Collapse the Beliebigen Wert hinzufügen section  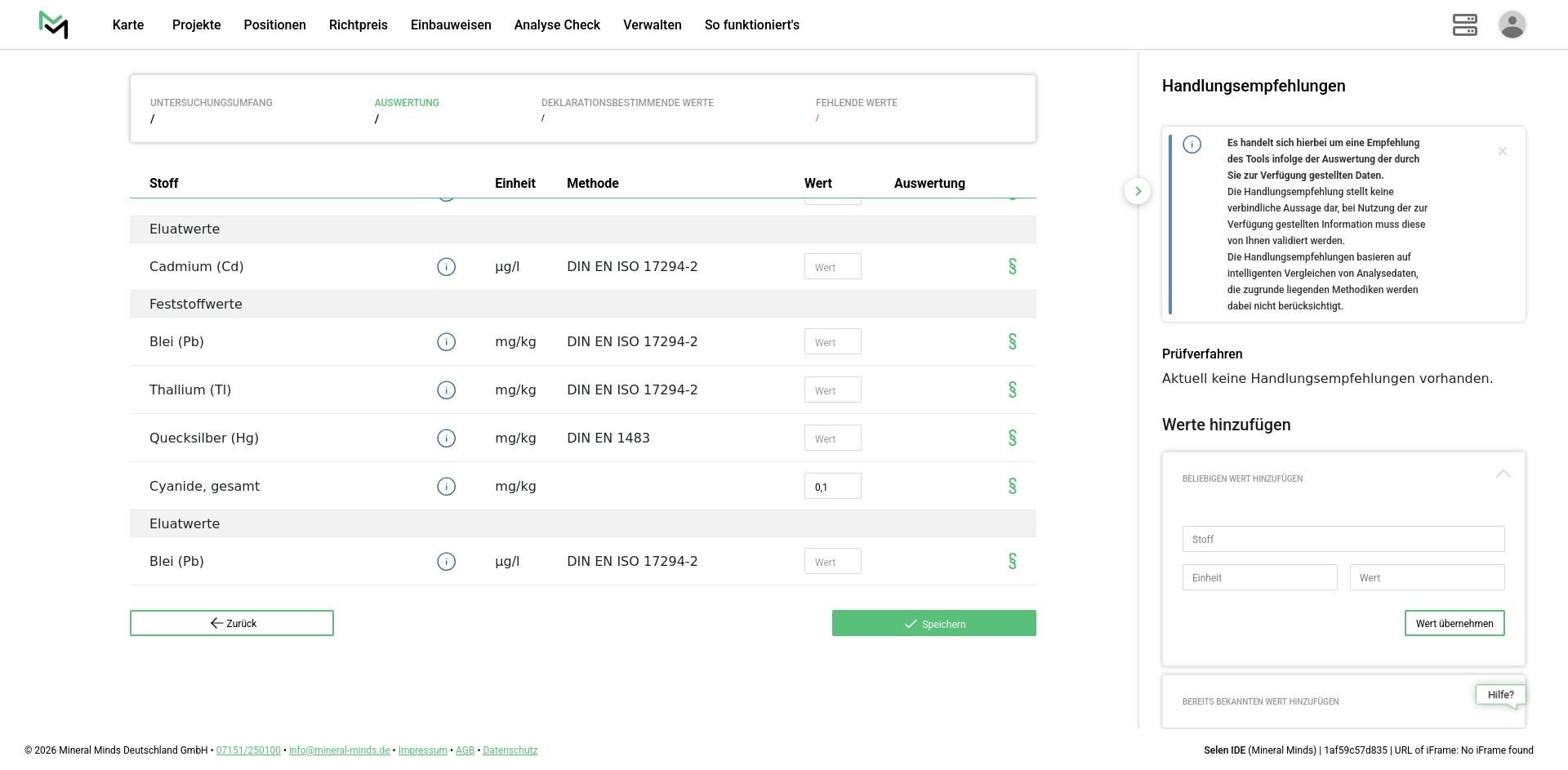click(x=1503, y=474)
